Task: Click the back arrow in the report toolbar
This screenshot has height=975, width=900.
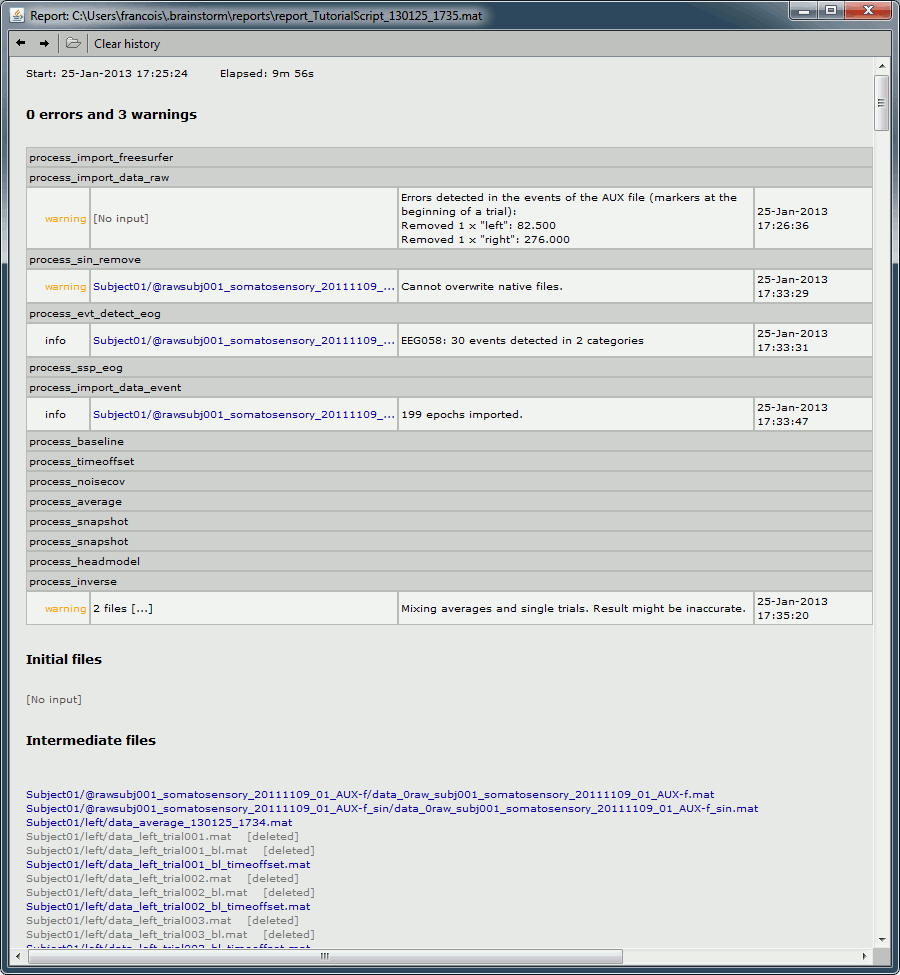Action: click(x=21, y=43)
